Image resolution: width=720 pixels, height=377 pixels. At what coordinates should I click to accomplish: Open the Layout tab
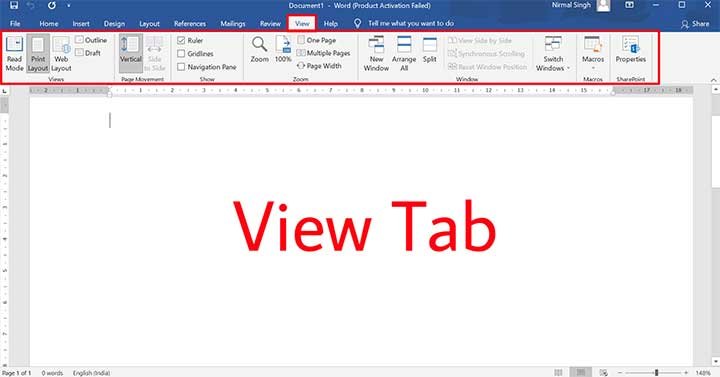coord(149,23)
